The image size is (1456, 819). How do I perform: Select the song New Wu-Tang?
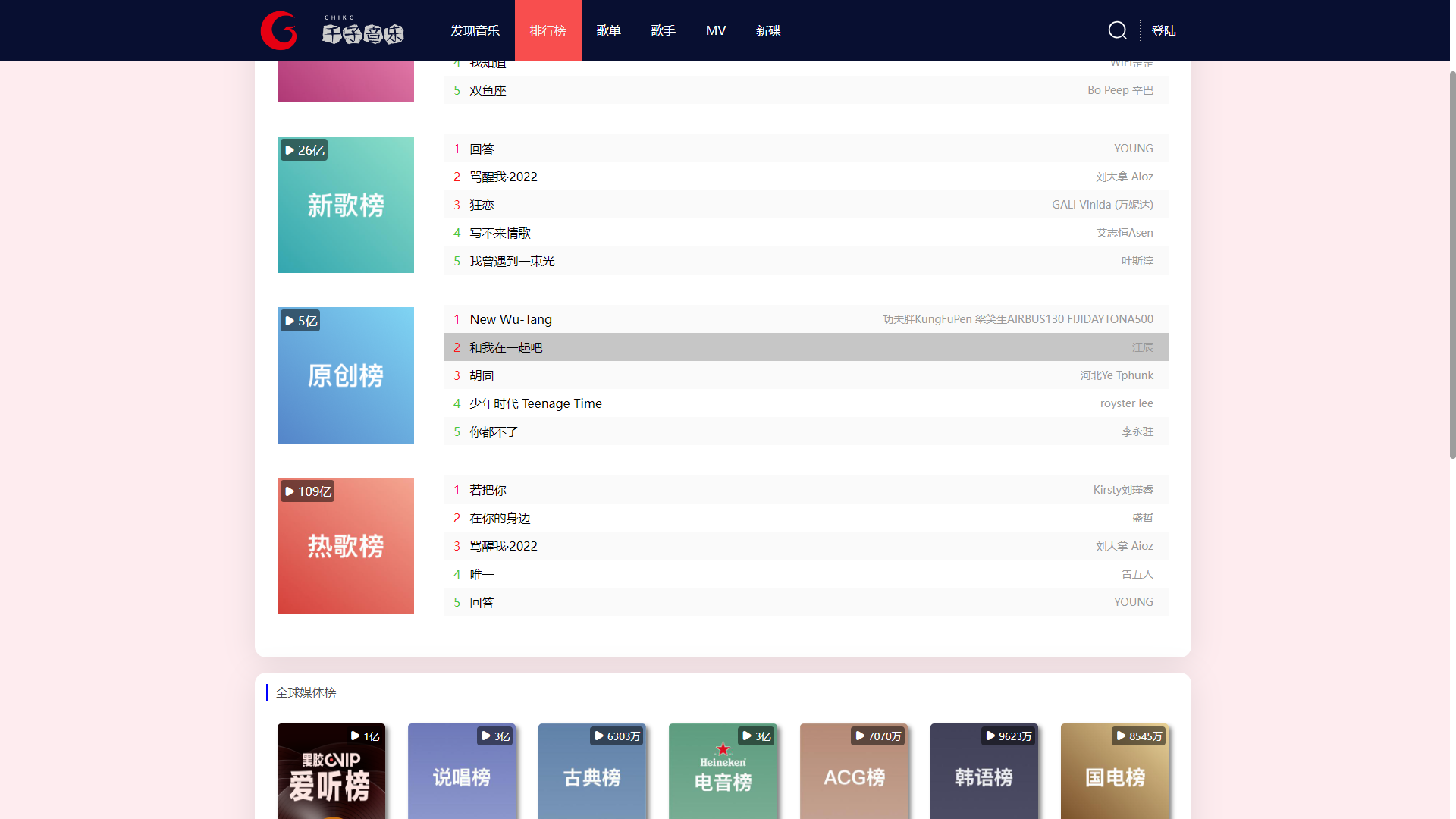tap(510, 319)
